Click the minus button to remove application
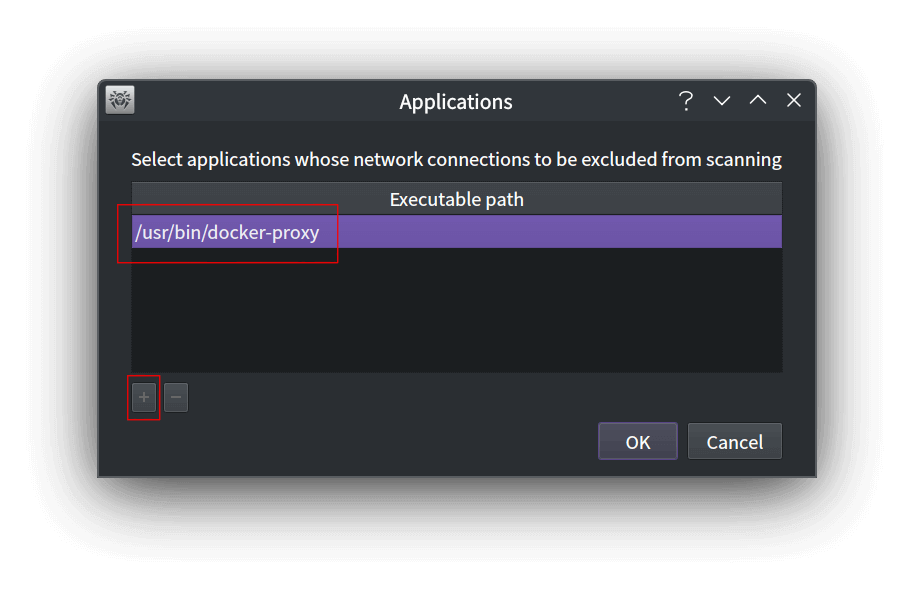The image size is (915, 594). pyautogui.click(x=176, y=397)
